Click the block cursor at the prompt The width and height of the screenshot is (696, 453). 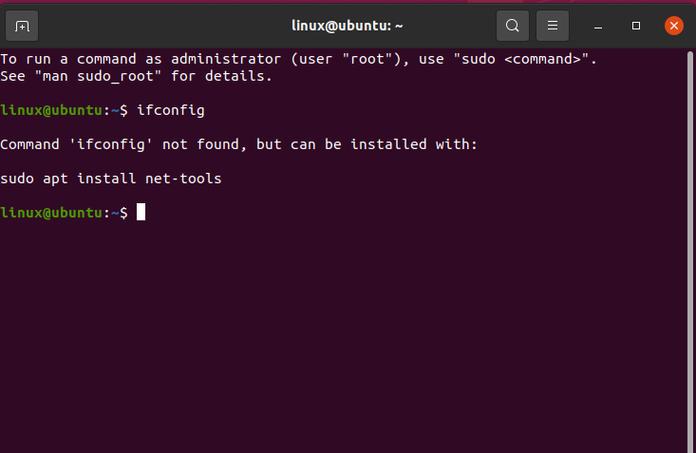tap(141, 212)
